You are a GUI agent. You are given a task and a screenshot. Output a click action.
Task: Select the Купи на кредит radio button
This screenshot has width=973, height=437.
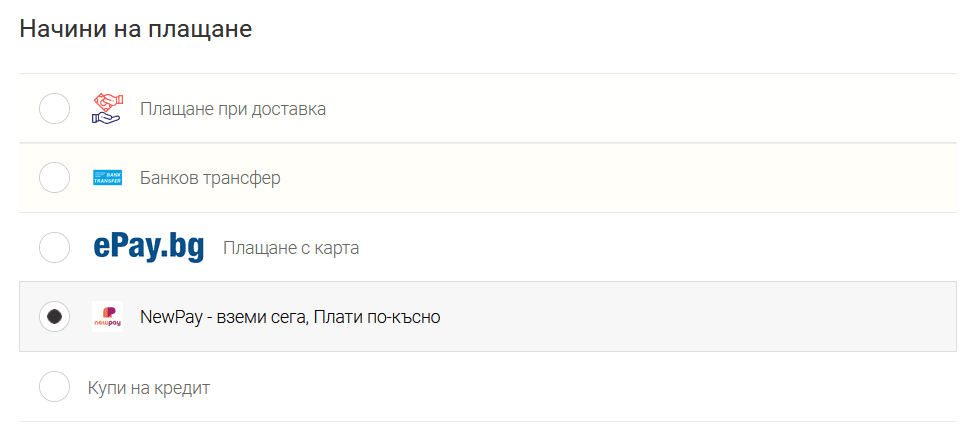55,387
